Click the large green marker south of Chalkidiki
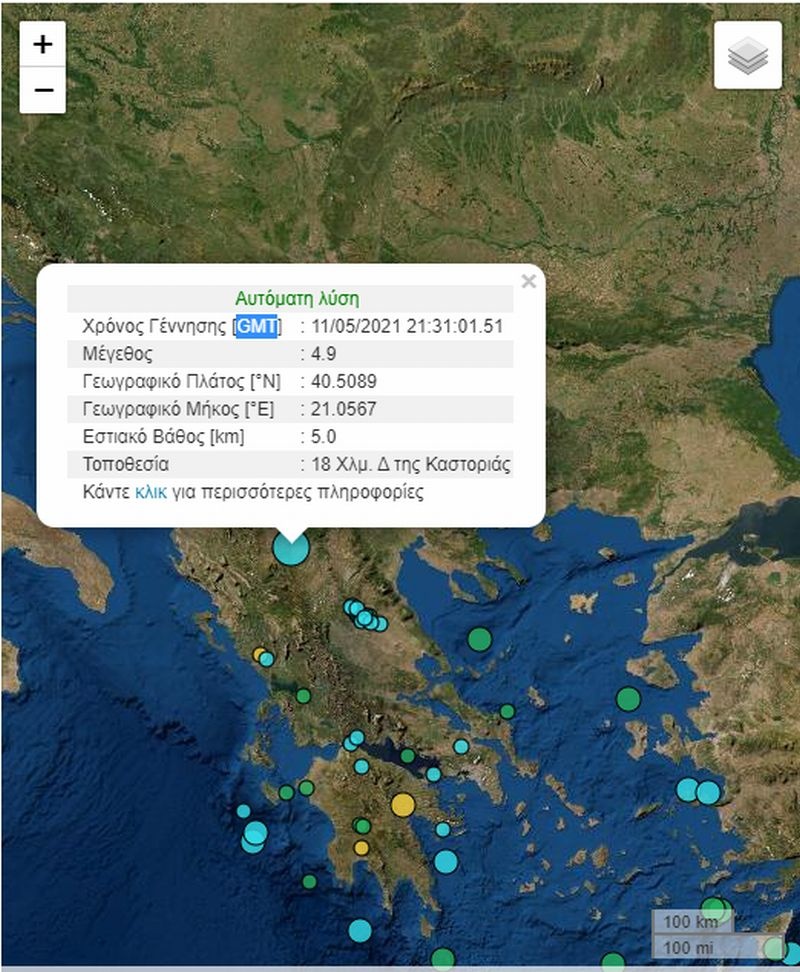800x972 pixels. tap(480, 638)
